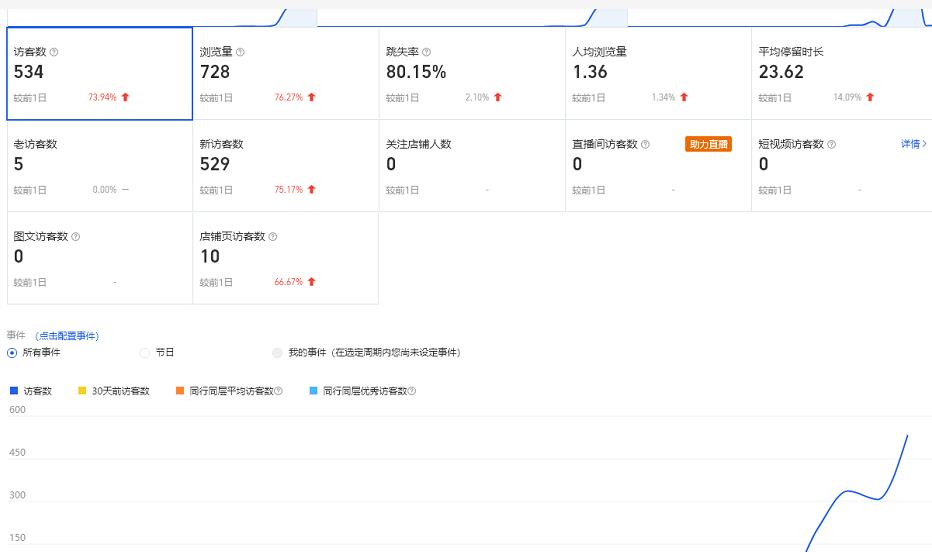Viewport: 932px width, 552px height.
Task: Select the 浏览量 728 metric card
Action: pos(285,74)
